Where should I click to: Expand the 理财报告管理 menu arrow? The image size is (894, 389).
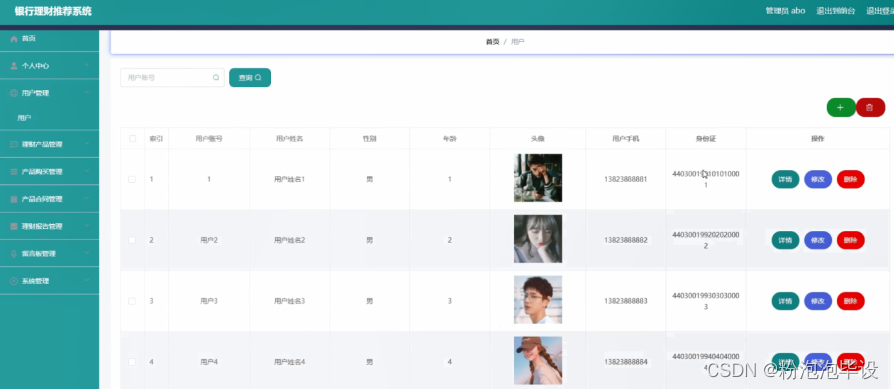point(87,226)
